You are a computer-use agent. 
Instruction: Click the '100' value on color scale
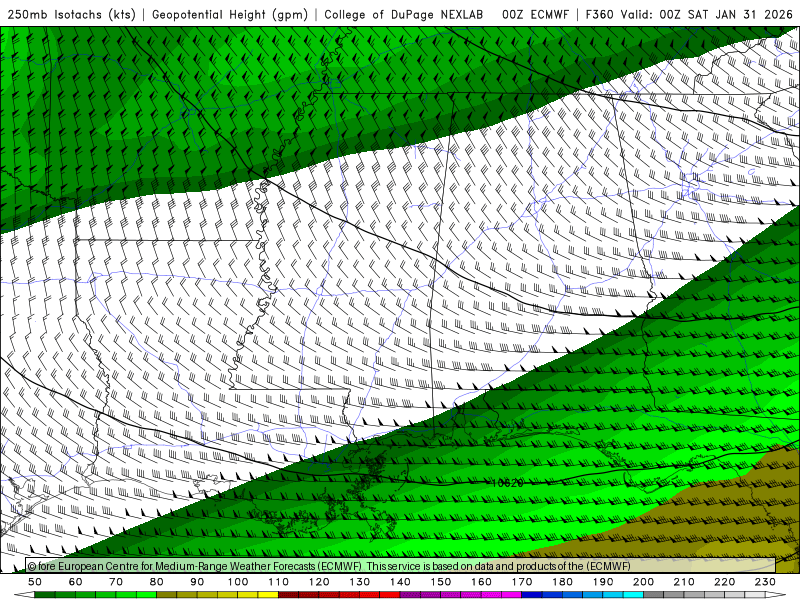pyautogui.click(x=238, y=582)
